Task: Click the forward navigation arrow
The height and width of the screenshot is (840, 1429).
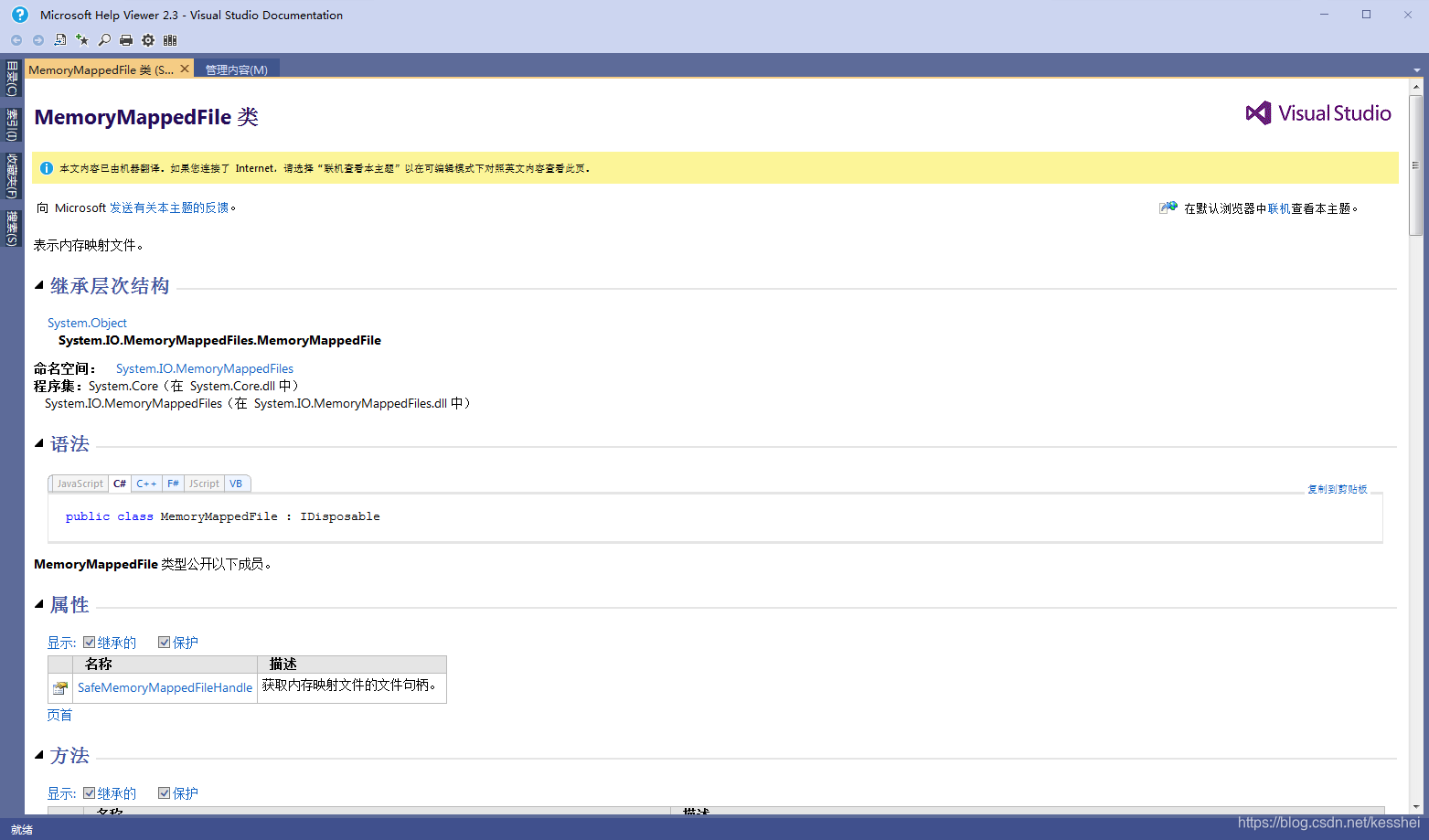Action: [x=38, y=40]
